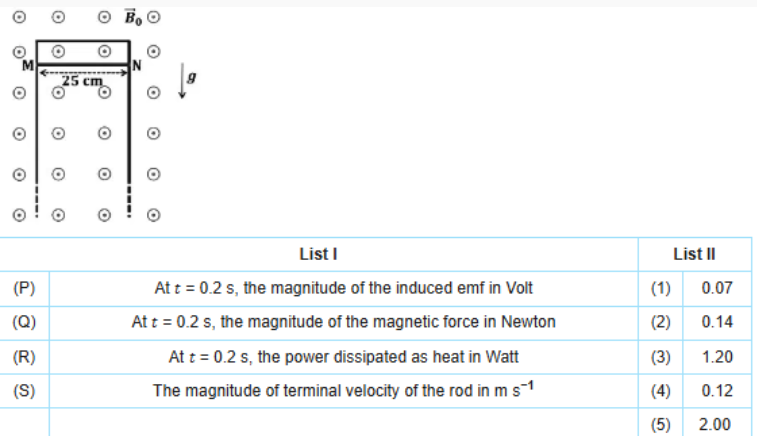Choose the value 0.14 in List II

(x=717, y=322)
